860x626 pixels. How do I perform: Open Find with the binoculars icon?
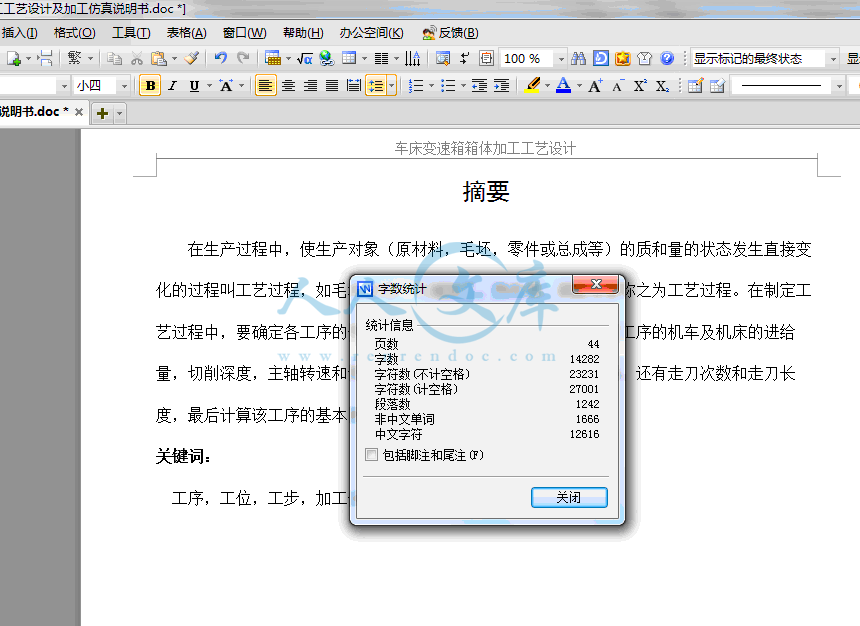click(579, 58)
